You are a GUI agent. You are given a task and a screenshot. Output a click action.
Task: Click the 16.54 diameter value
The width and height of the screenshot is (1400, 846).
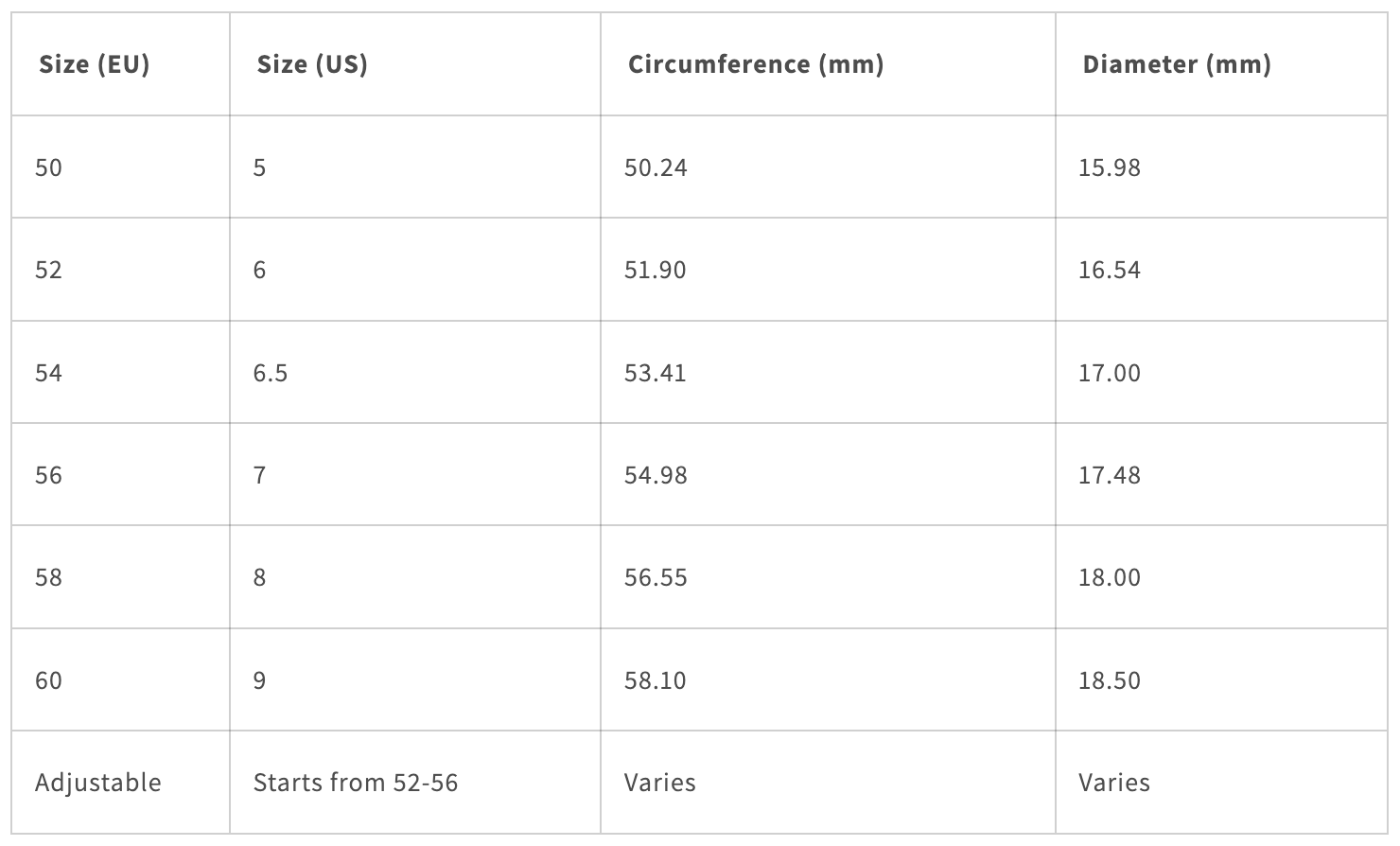pyautogui.click(x=1109, y=270)
